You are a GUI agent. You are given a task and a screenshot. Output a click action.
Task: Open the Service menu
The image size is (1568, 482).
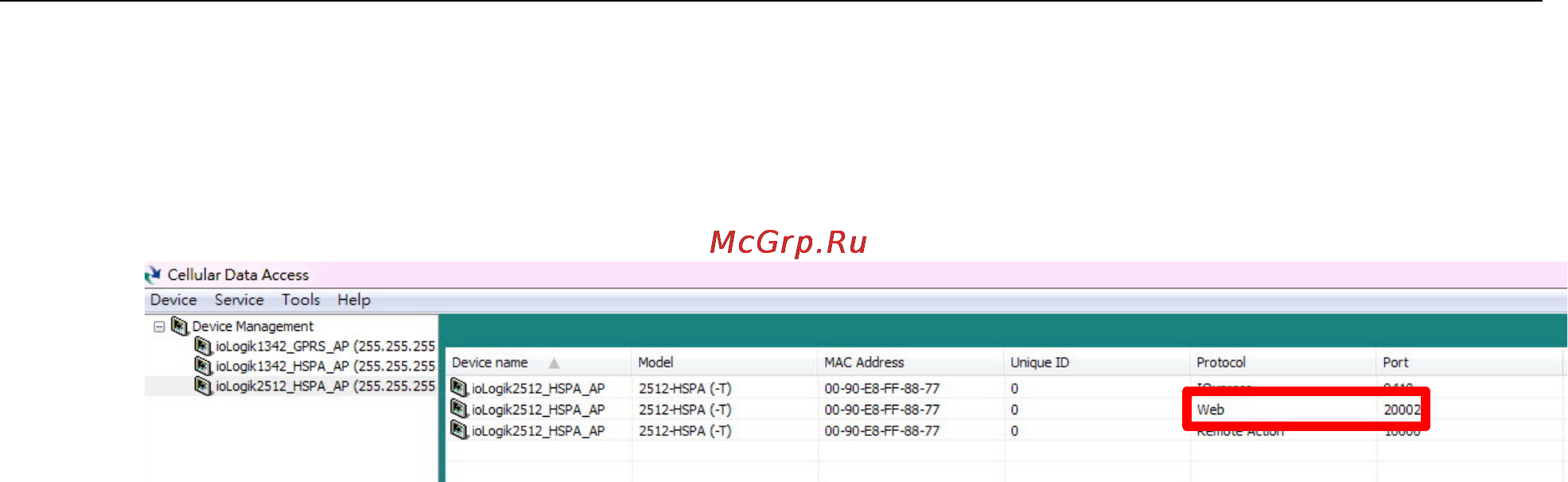239,300
